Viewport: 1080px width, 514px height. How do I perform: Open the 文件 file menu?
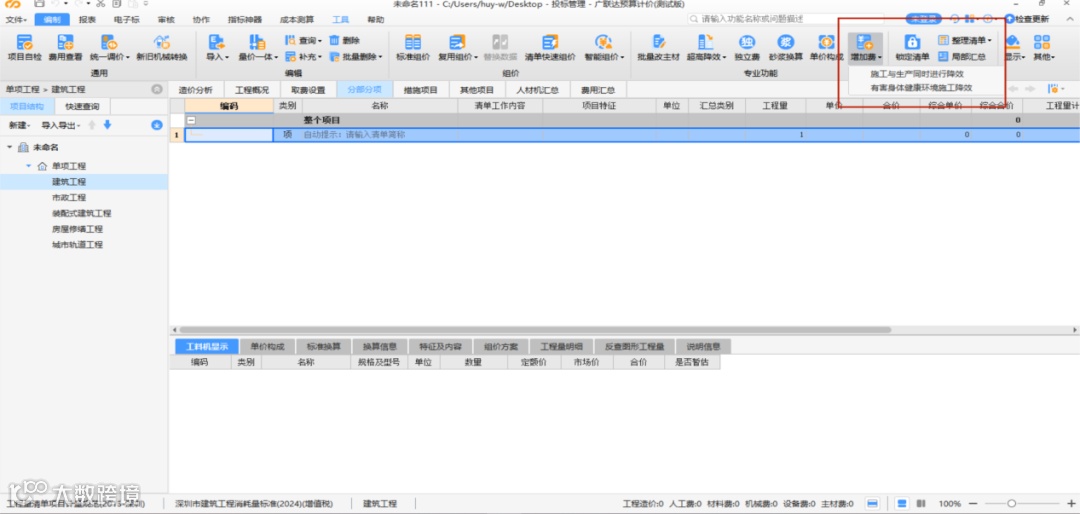(16, 19)
